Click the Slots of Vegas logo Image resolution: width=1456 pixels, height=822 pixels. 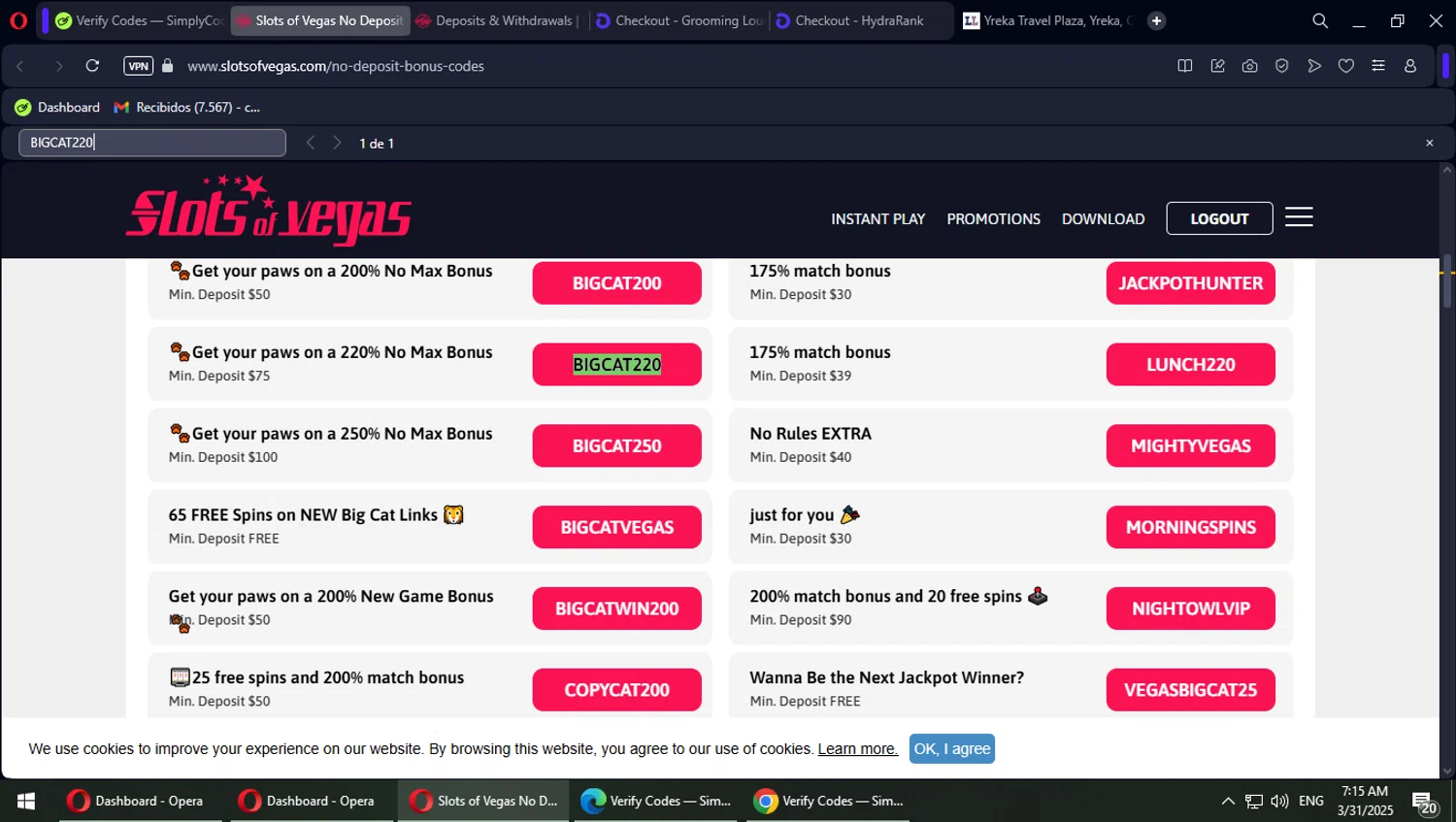tap(269, 211)
